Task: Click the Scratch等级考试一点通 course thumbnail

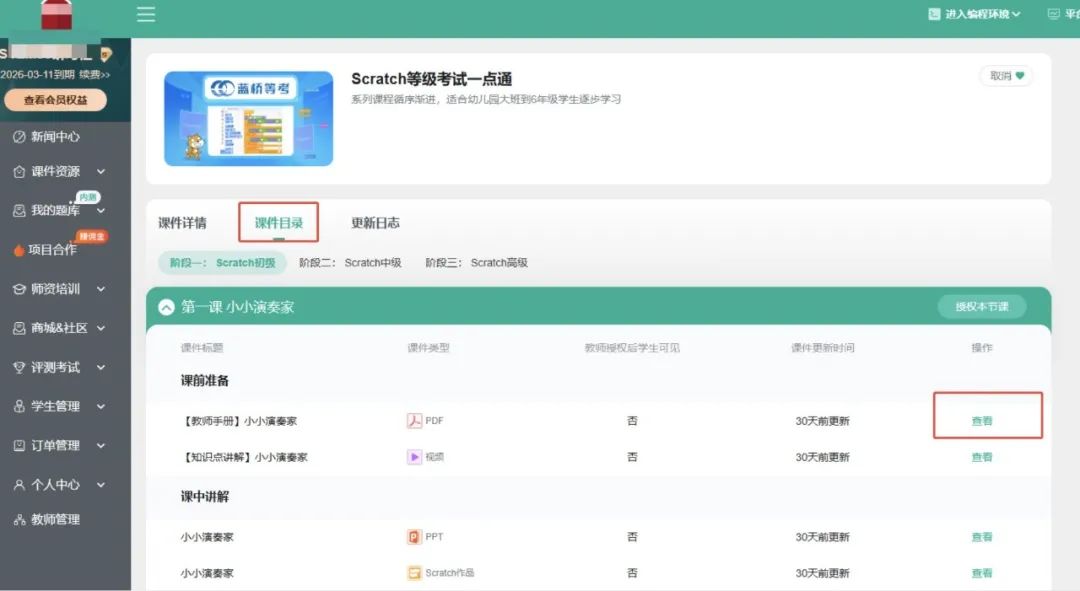Action: click(x=249, y=118)
